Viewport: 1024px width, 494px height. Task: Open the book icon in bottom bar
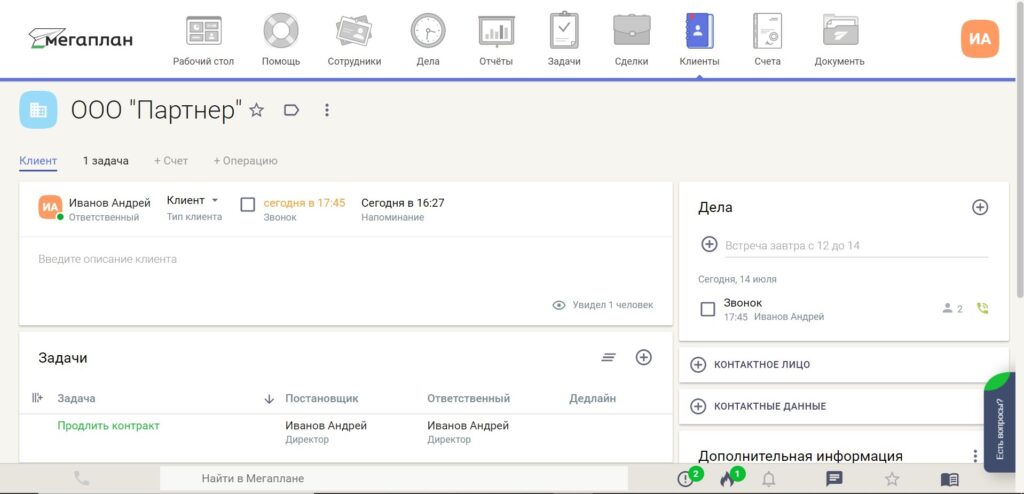point(950,480)
